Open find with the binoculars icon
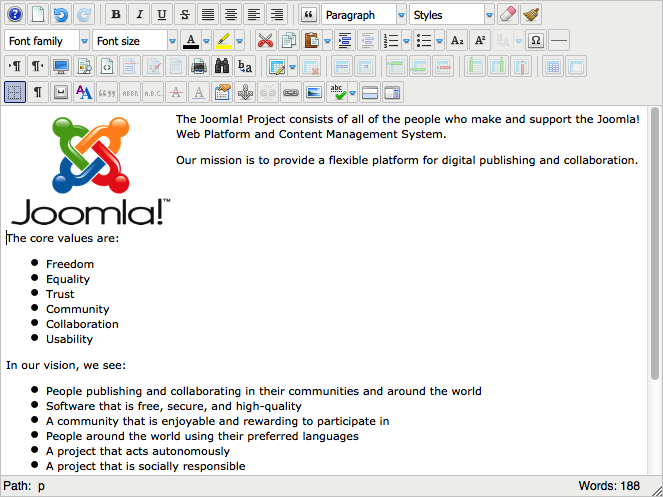This screenshot has height=497, width=663. [222, 67]
